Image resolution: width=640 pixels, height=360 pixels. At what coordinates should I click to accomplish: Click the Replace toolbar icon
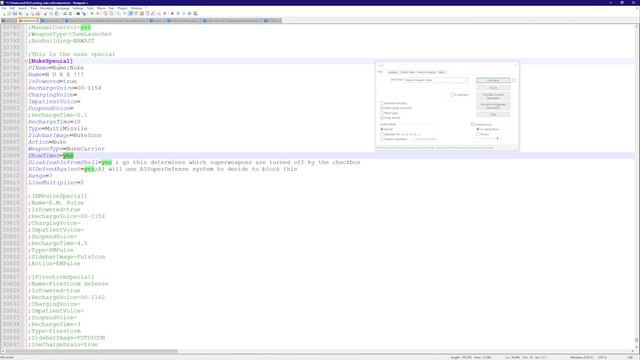click(x=84, y=13)
